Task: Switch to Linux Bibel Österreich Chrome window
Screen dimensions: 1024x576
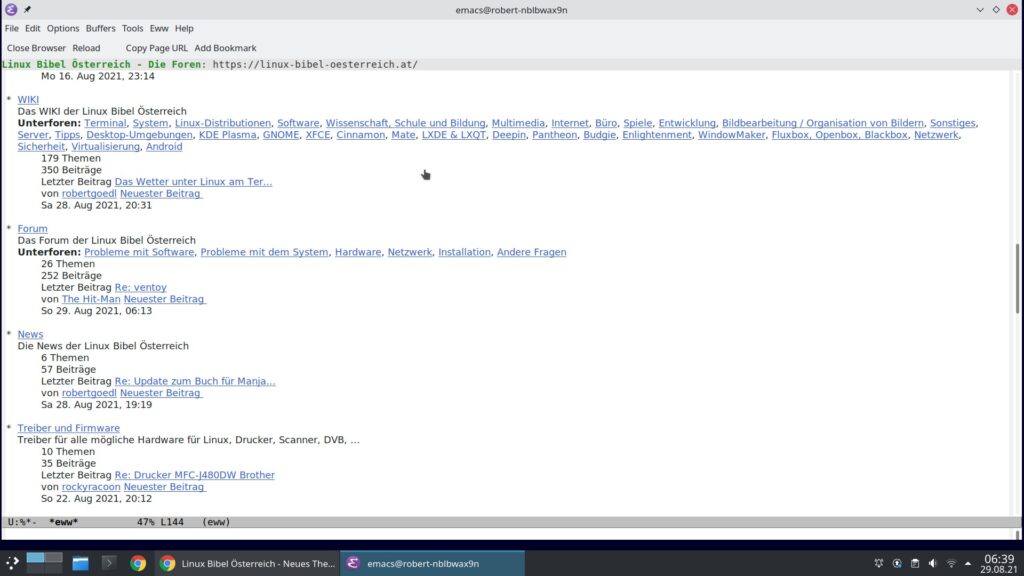Action: tap(247, 563)
